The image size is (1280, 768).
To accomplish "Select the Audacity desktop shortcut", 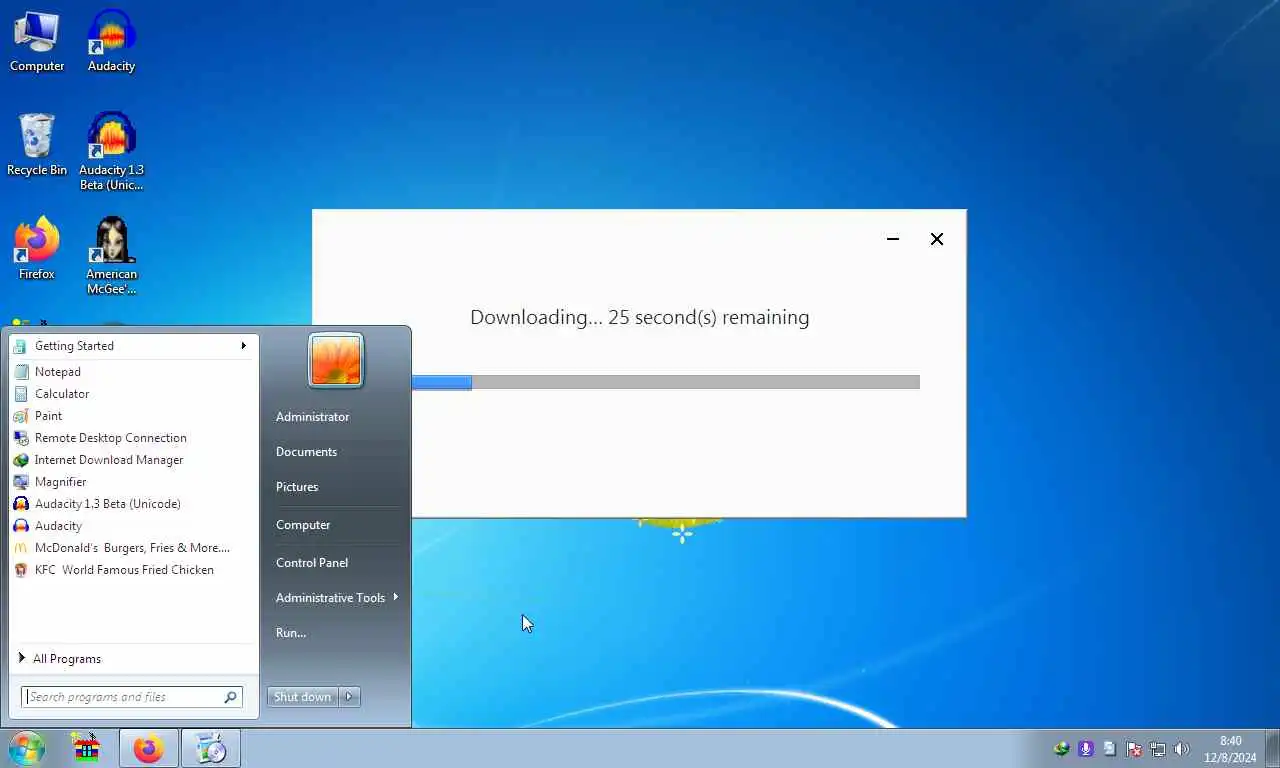I will 111,40.
